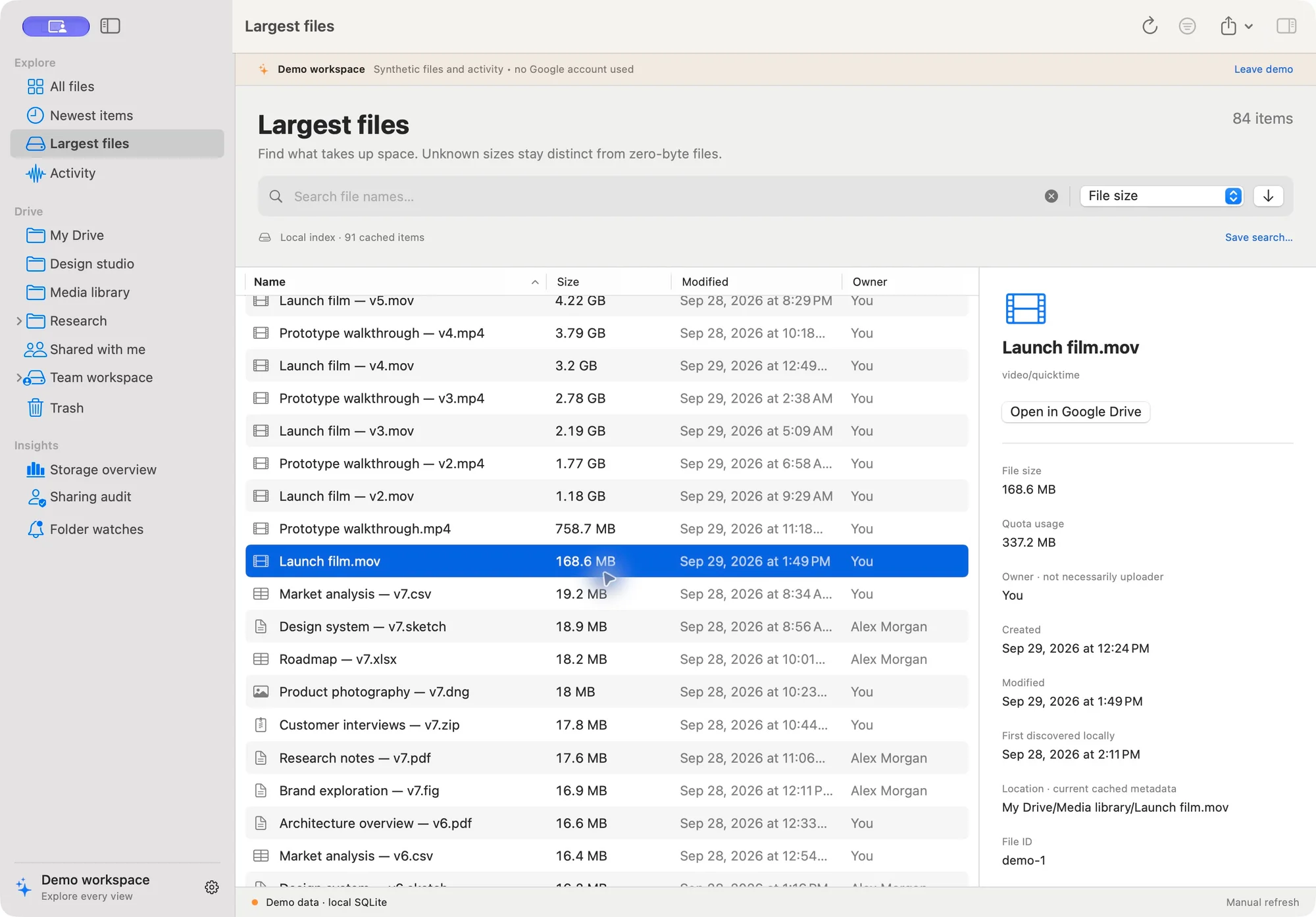Toggle the sidebar panel icon
1316x917 pixels.
pyautogui.click(x=110, y=26)
